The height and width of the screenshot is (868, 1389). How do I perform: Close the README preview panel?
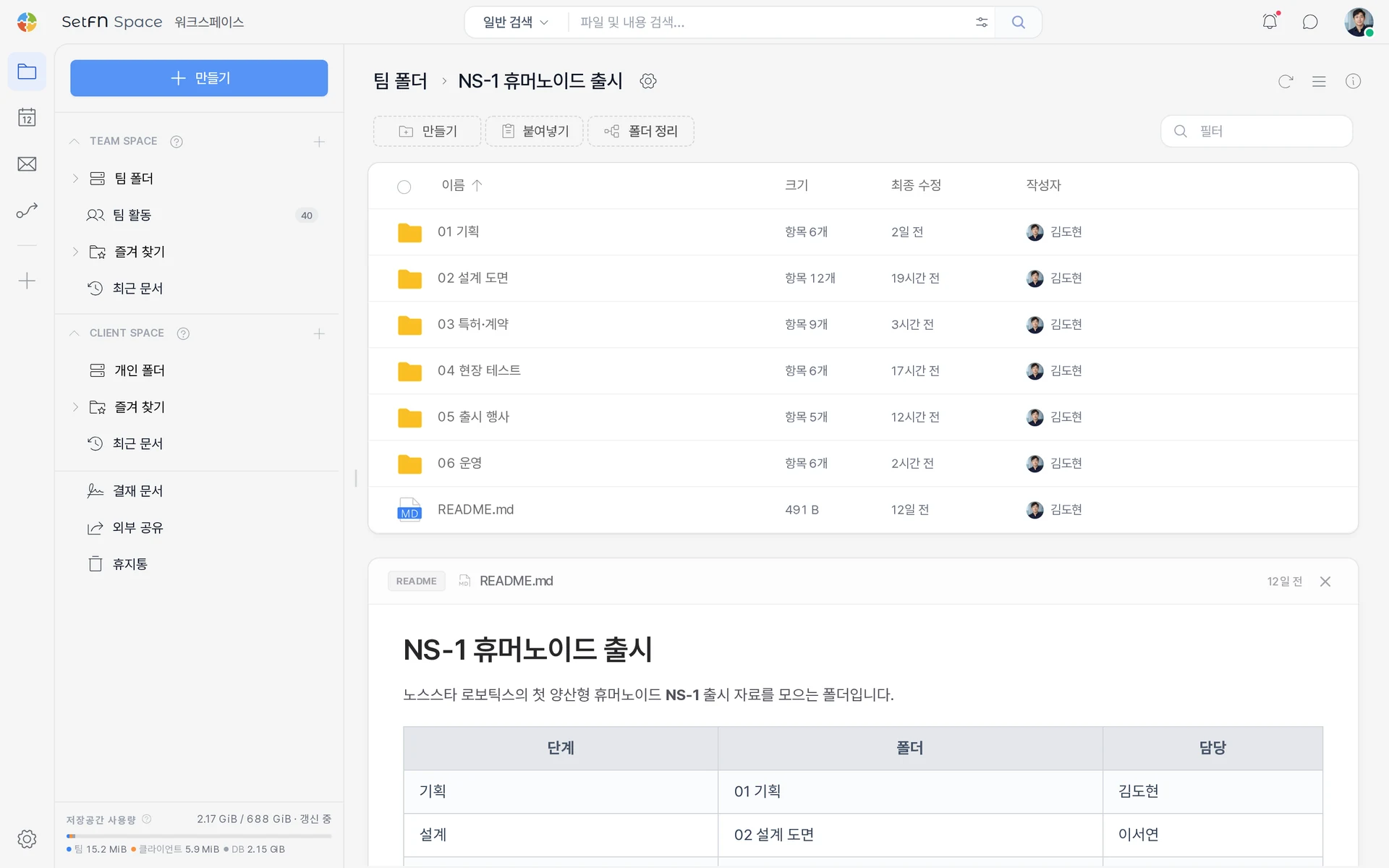1325,582
